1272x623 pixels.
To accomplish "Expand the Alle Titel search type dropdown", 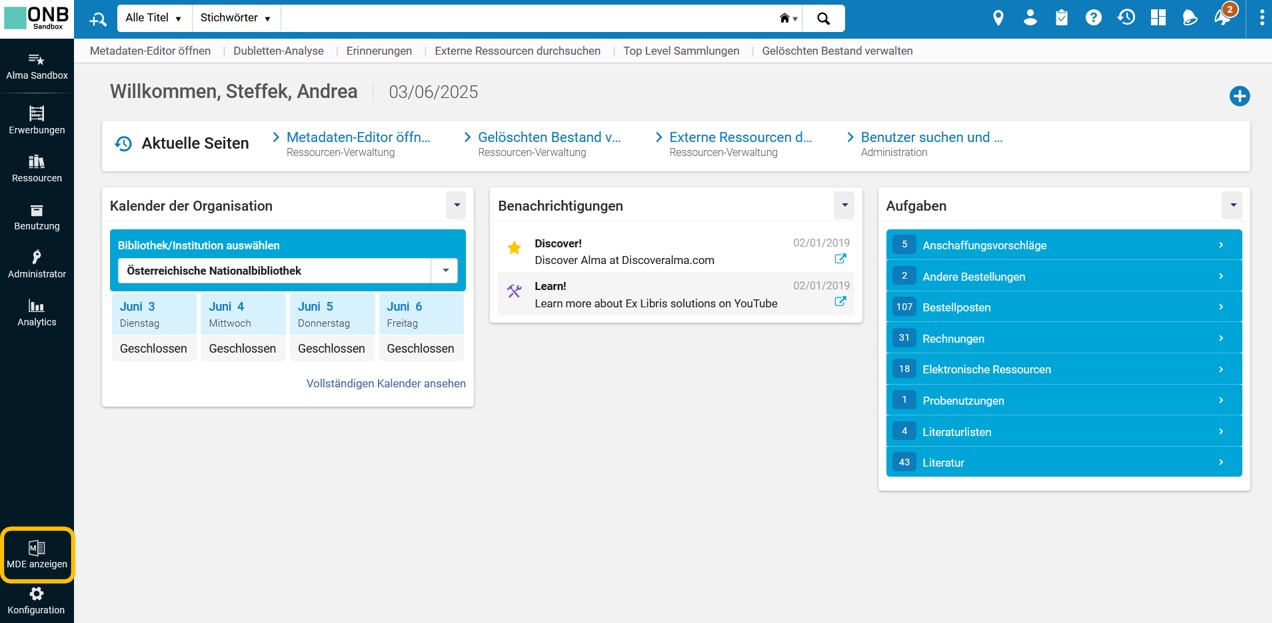I will coord(154,18).
